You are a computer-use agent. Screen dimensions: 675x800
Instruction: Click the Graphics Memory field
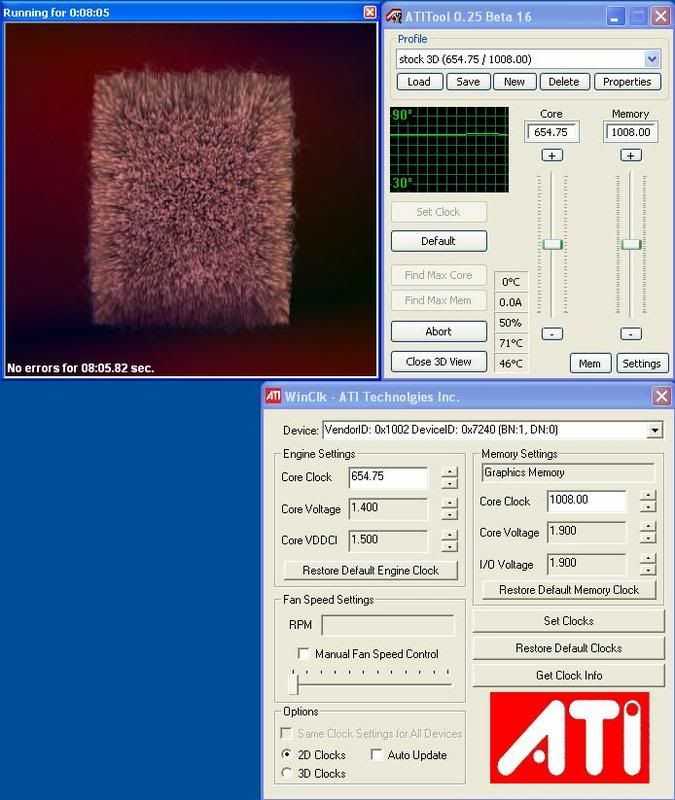[x=567, y=472]
